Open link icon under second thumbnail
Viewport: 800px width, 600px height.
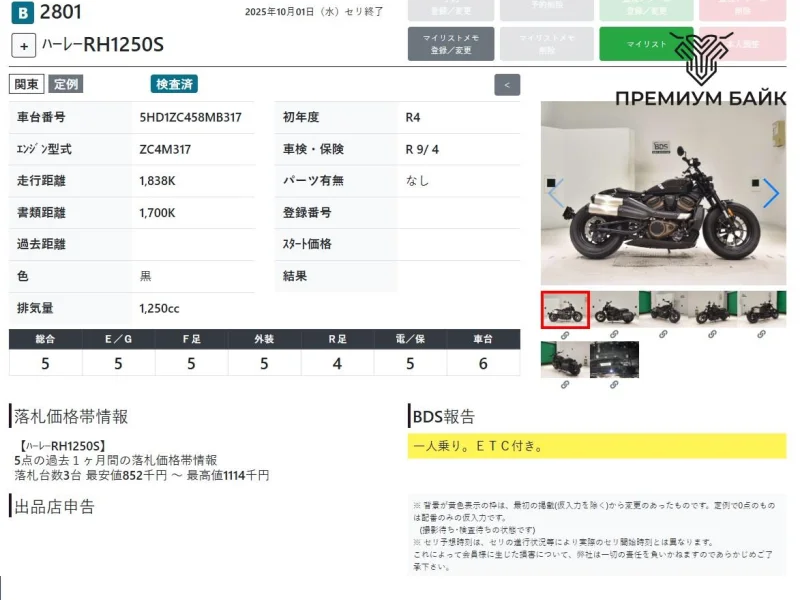point(614,335)
